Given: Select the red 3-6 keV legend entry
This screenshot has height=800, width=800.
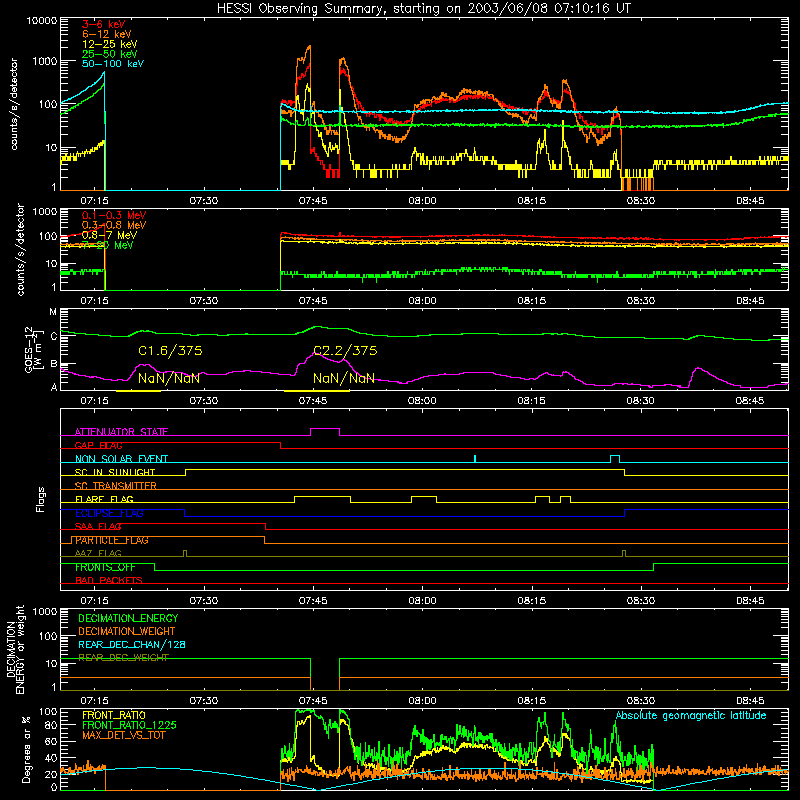Looking at the screenshot, I should pyautogui.click(x=104, y=24).
